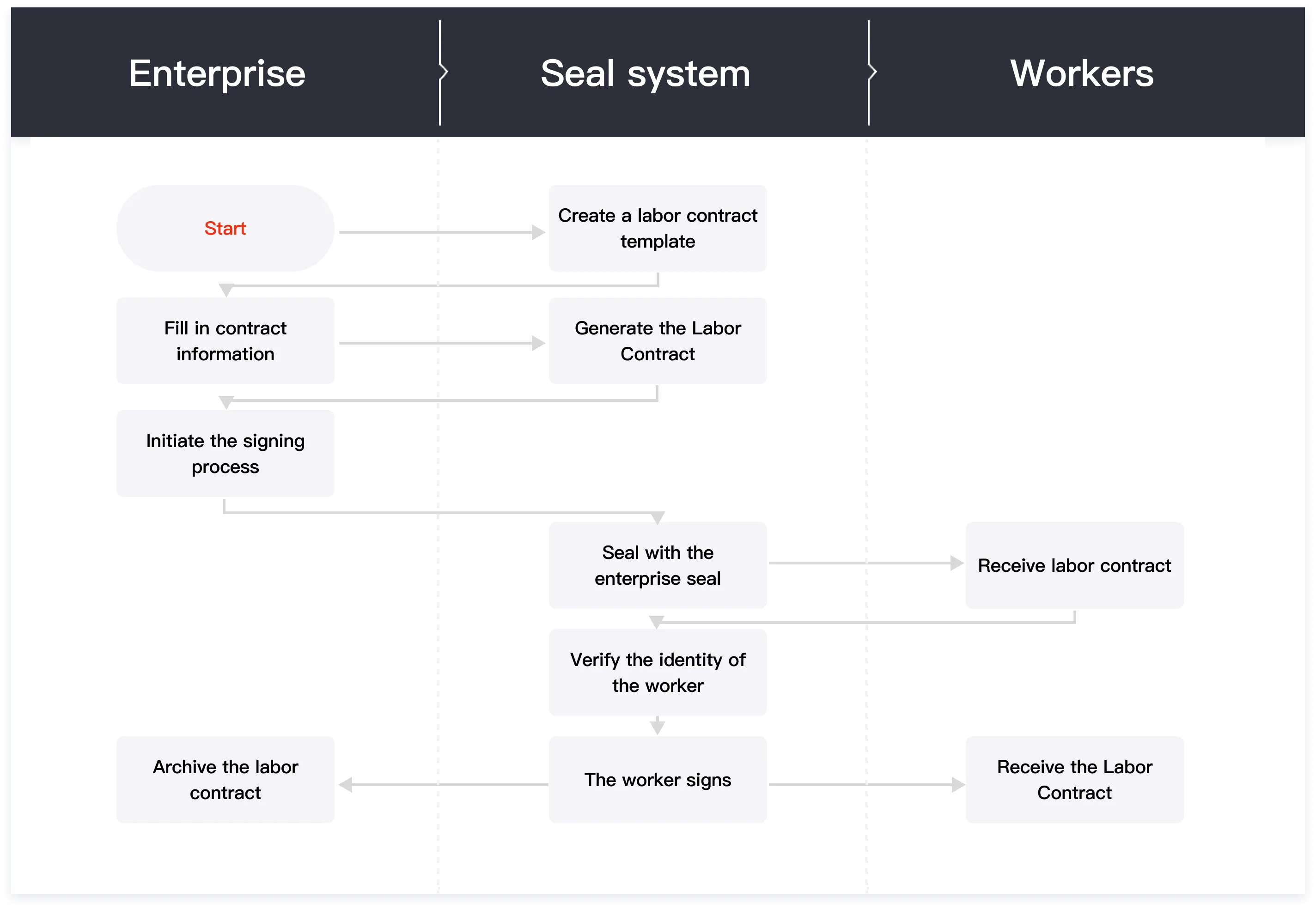Click the chevron between Enterprise and Seal system

[443, 73]
